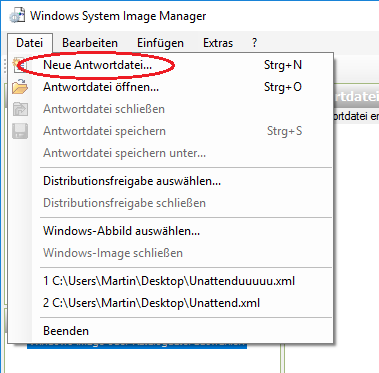379x373 pixels.
Task: Click the new answer file icon
Action: pos(19,65)
